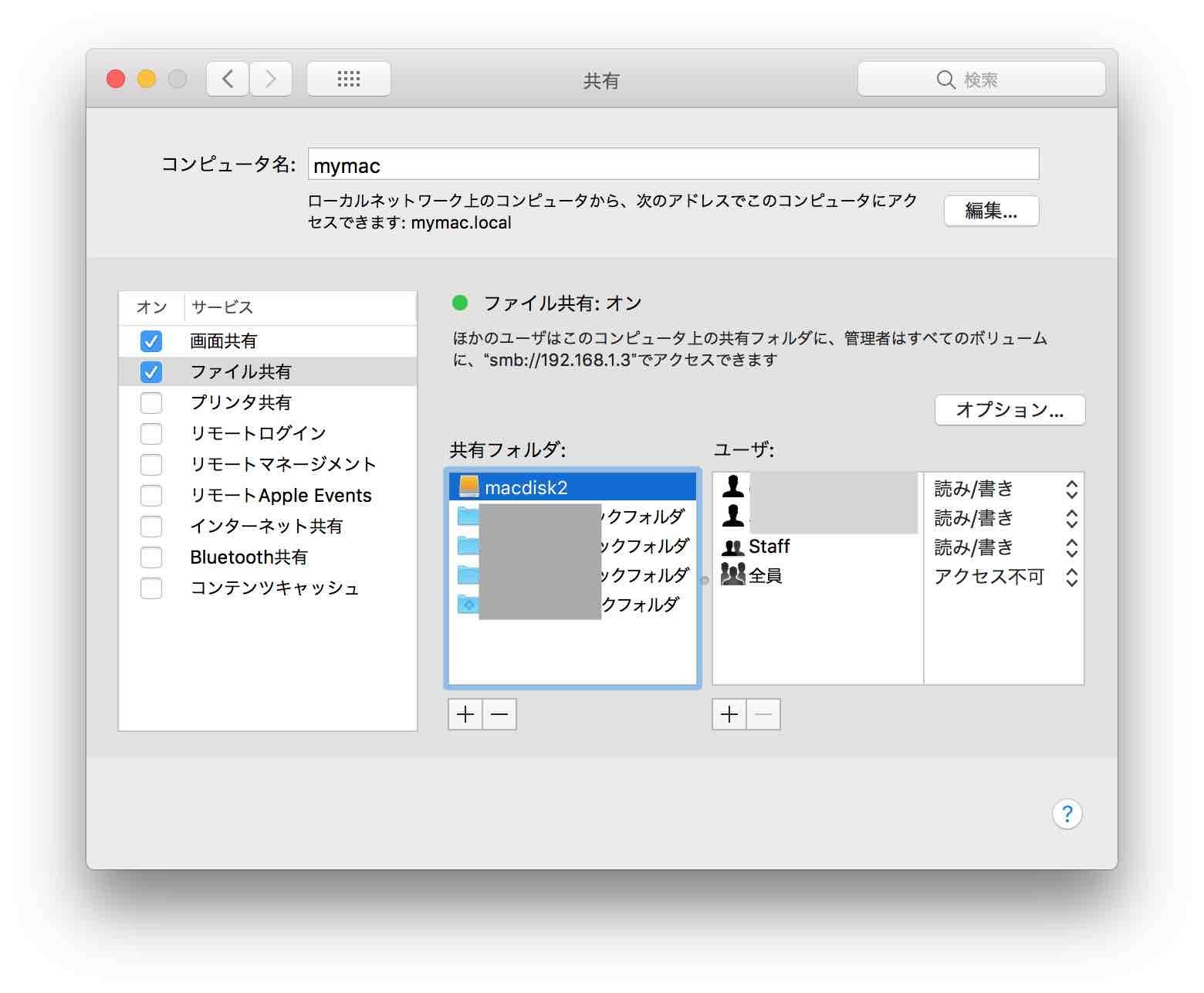Open permission popup for second user
The image size is (1204, 993).
(x=1005, y=518)
